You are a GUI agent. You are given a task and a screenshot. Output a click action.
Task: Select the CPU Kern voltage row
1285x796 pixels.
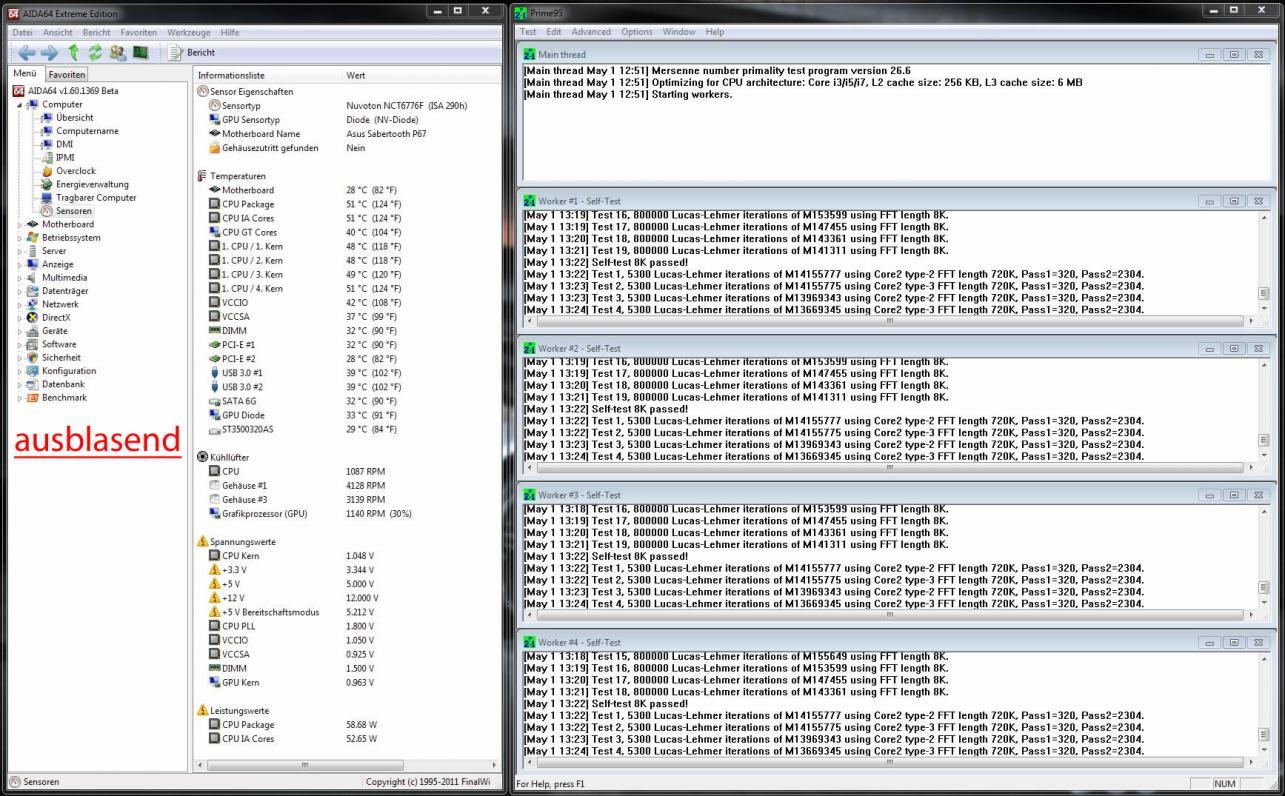click(346, 556)
